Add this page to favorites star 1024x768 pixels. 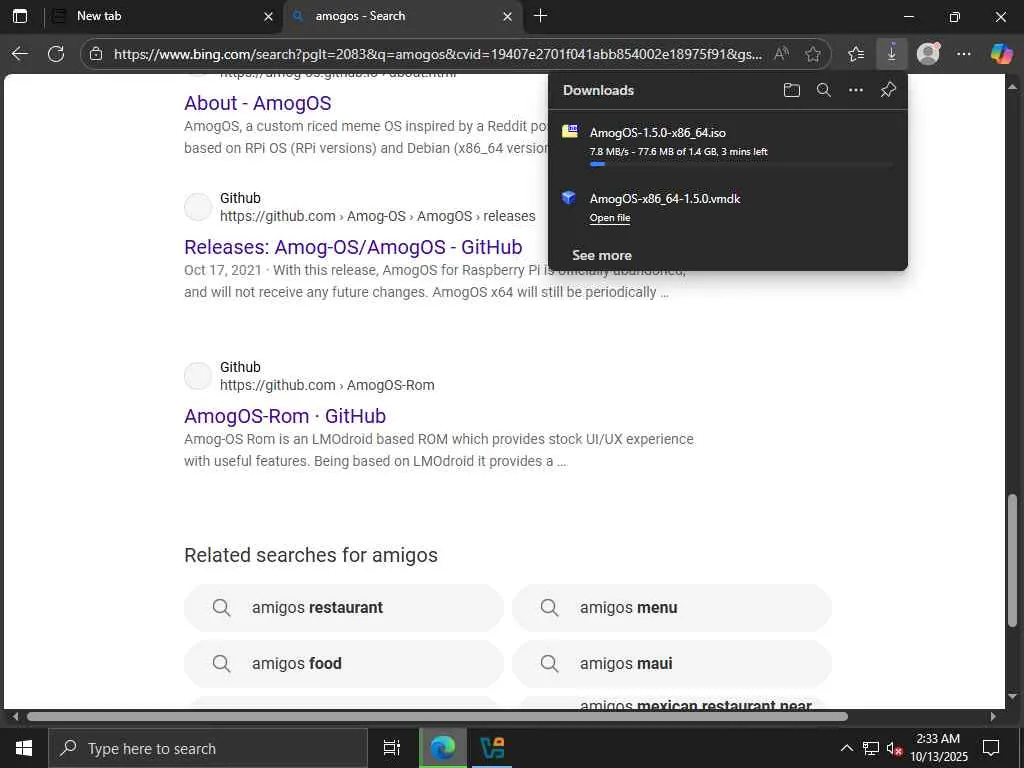[812, 54]
